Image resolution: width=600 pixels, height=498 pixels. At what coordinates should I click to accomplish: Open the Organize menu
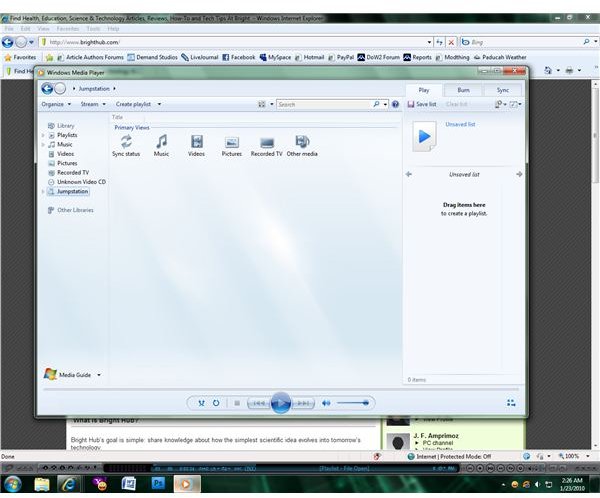point(56,104)
